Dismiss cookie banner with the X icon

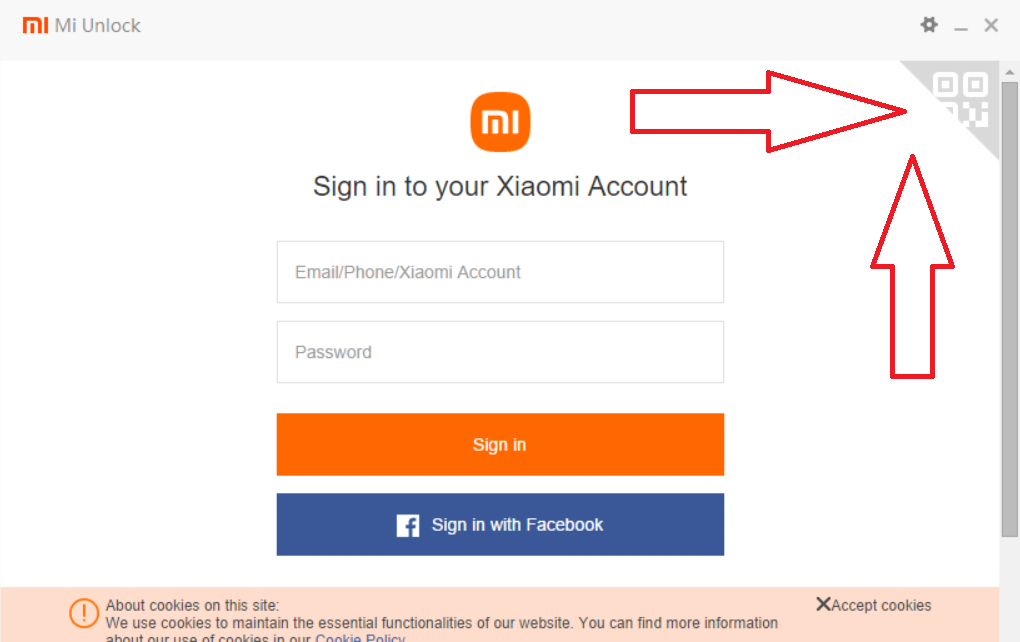coord(823,604)
